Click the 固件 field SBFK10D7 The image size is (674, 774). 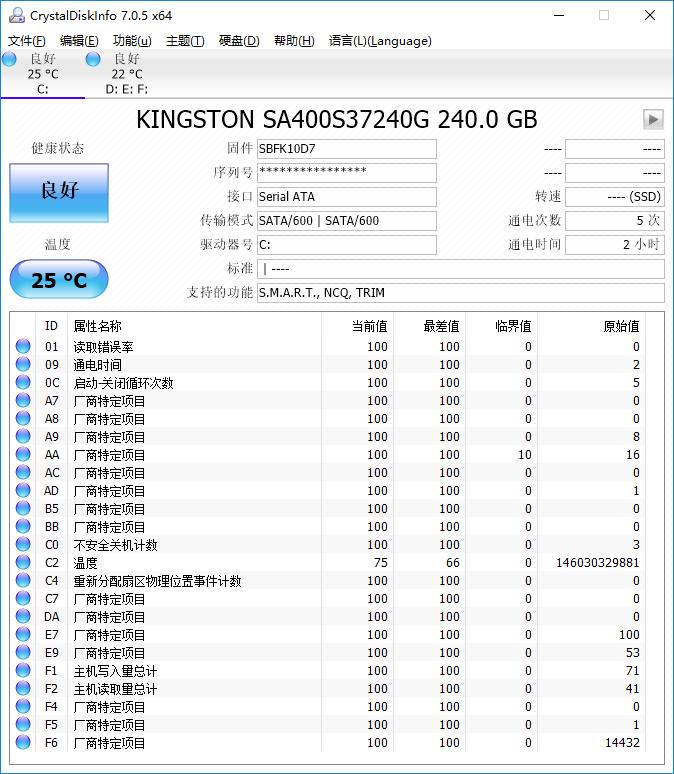pos(347,149)
